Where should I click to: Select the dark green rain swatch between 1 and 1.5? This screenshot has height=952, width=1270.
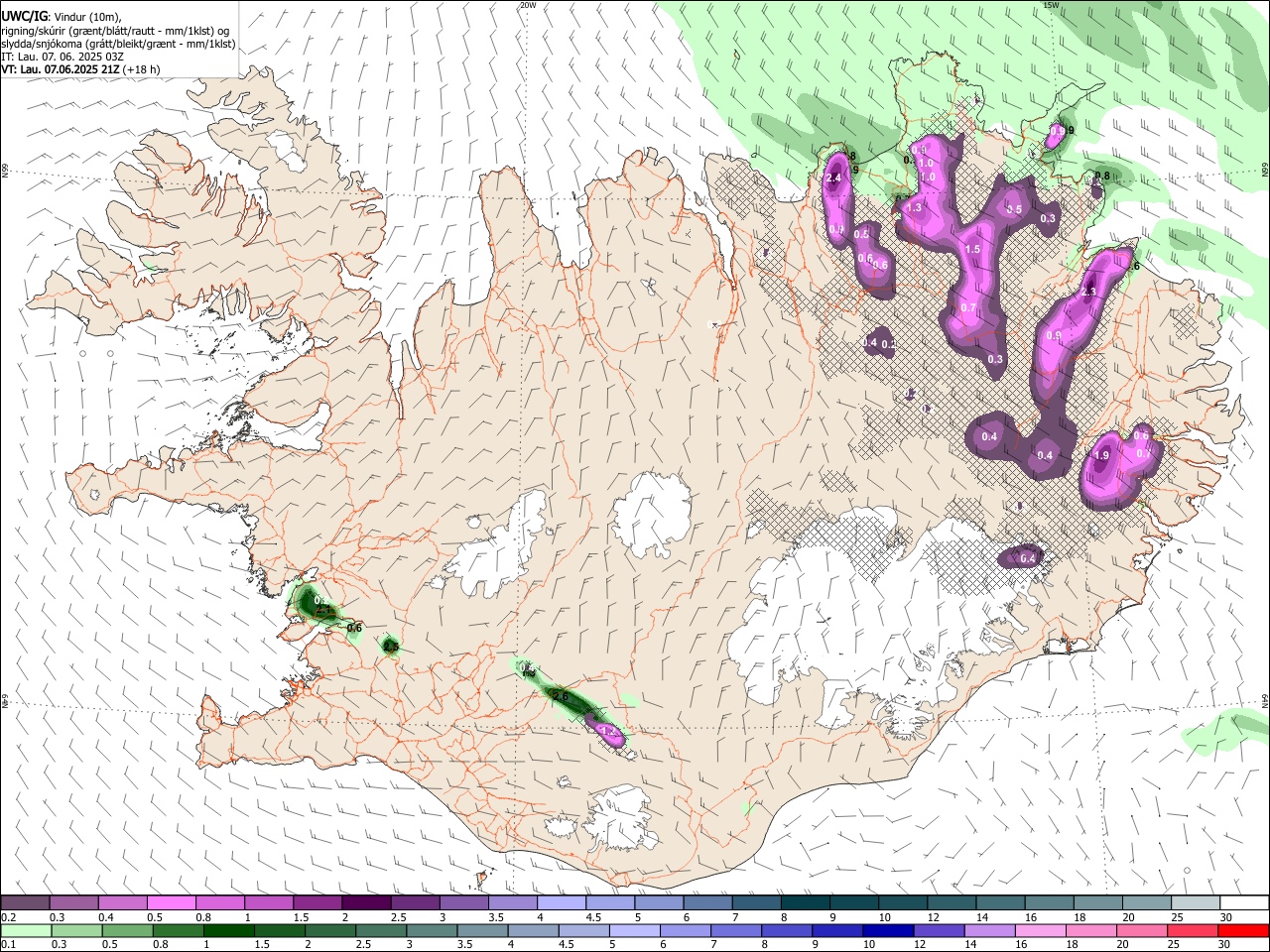227,931
